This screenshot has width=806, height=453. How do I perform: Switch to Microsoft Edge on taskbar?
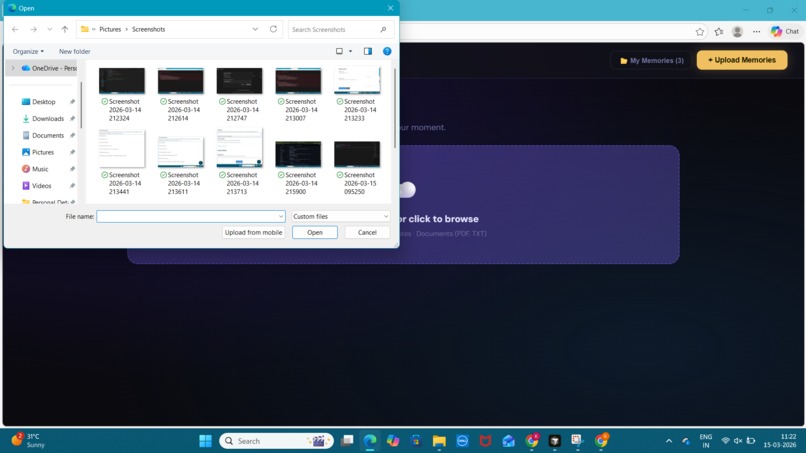point(370,441)
